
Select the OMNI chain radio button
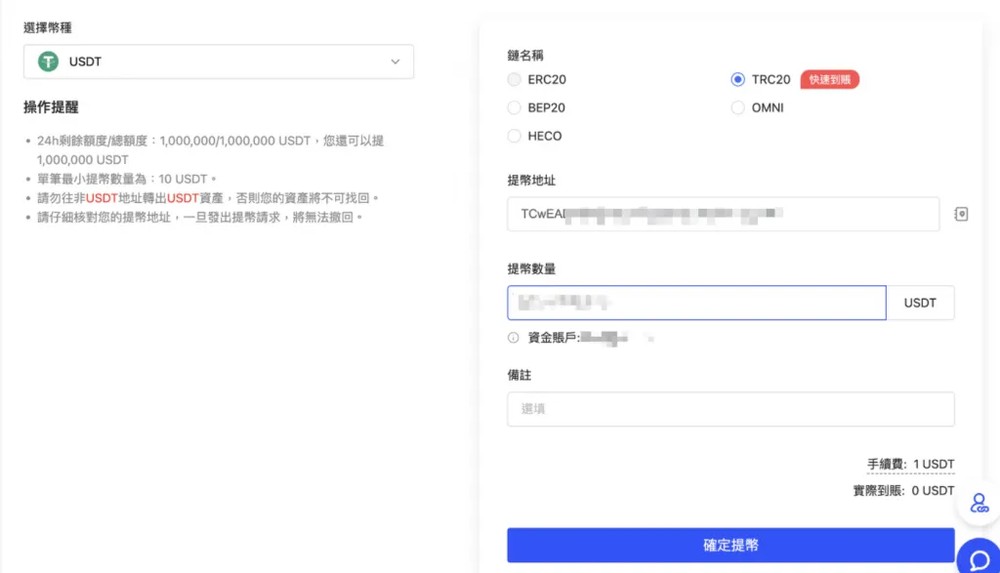click(738, 108)
